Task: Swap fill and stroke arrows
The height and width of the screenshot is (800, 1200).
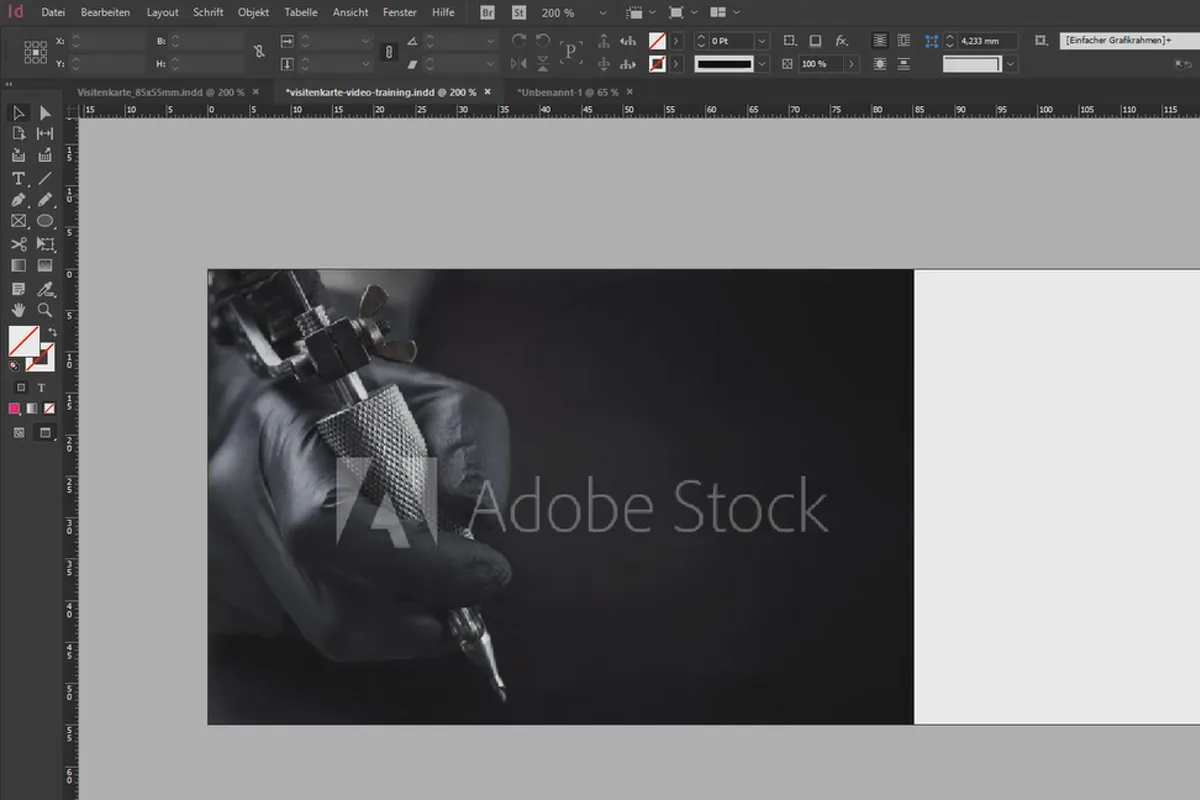Action: [x=53, y=332]
